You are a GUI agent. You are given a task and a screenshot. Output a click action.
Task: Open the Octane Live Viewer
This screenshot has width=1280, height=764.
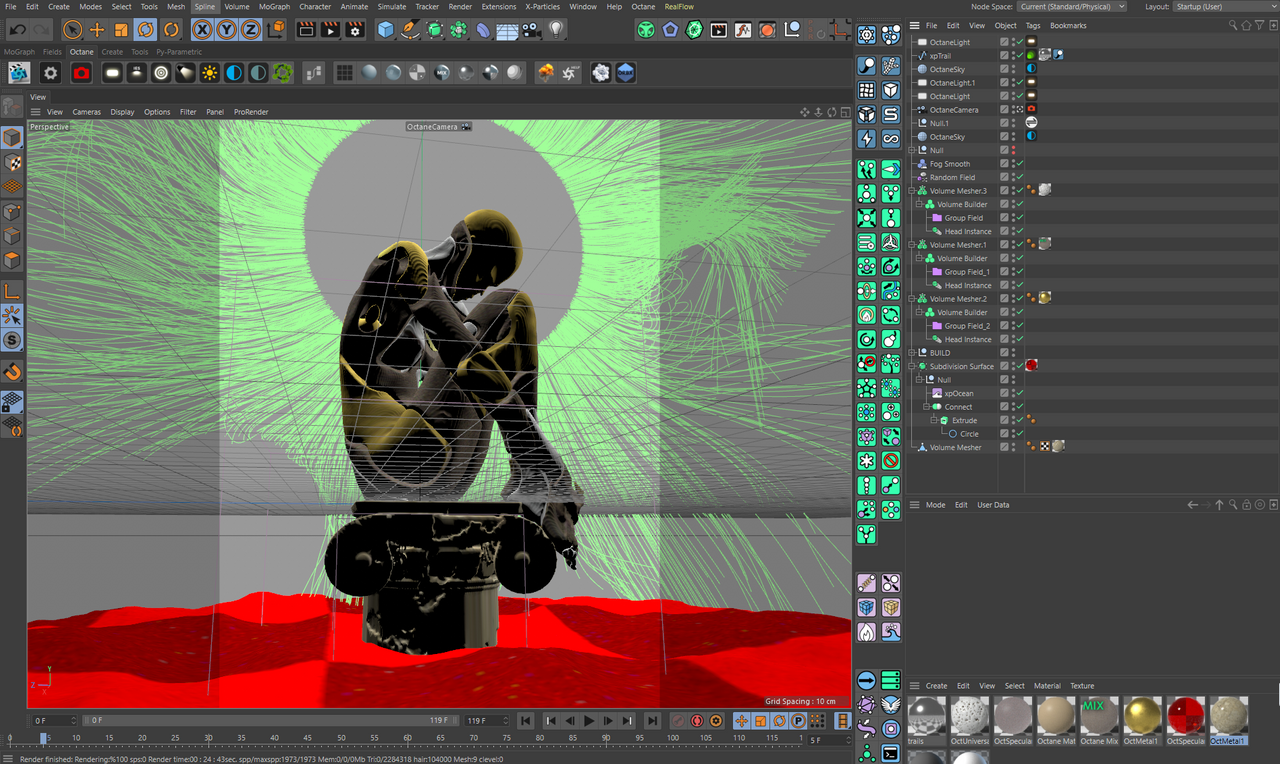pos(18,72)
